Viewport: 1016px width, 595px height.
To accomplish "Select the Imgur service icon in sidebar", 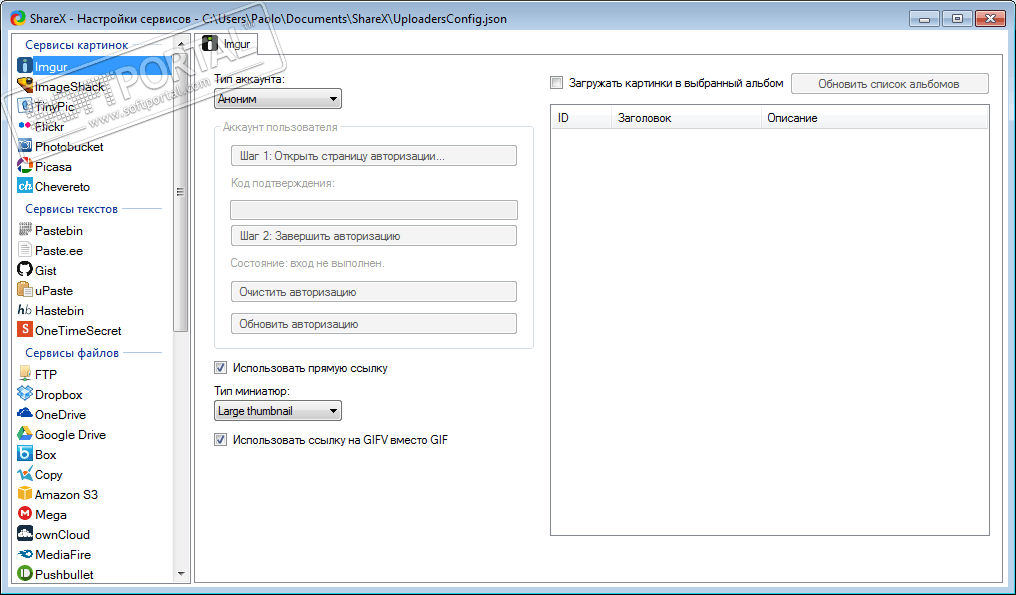I will 25,66.
